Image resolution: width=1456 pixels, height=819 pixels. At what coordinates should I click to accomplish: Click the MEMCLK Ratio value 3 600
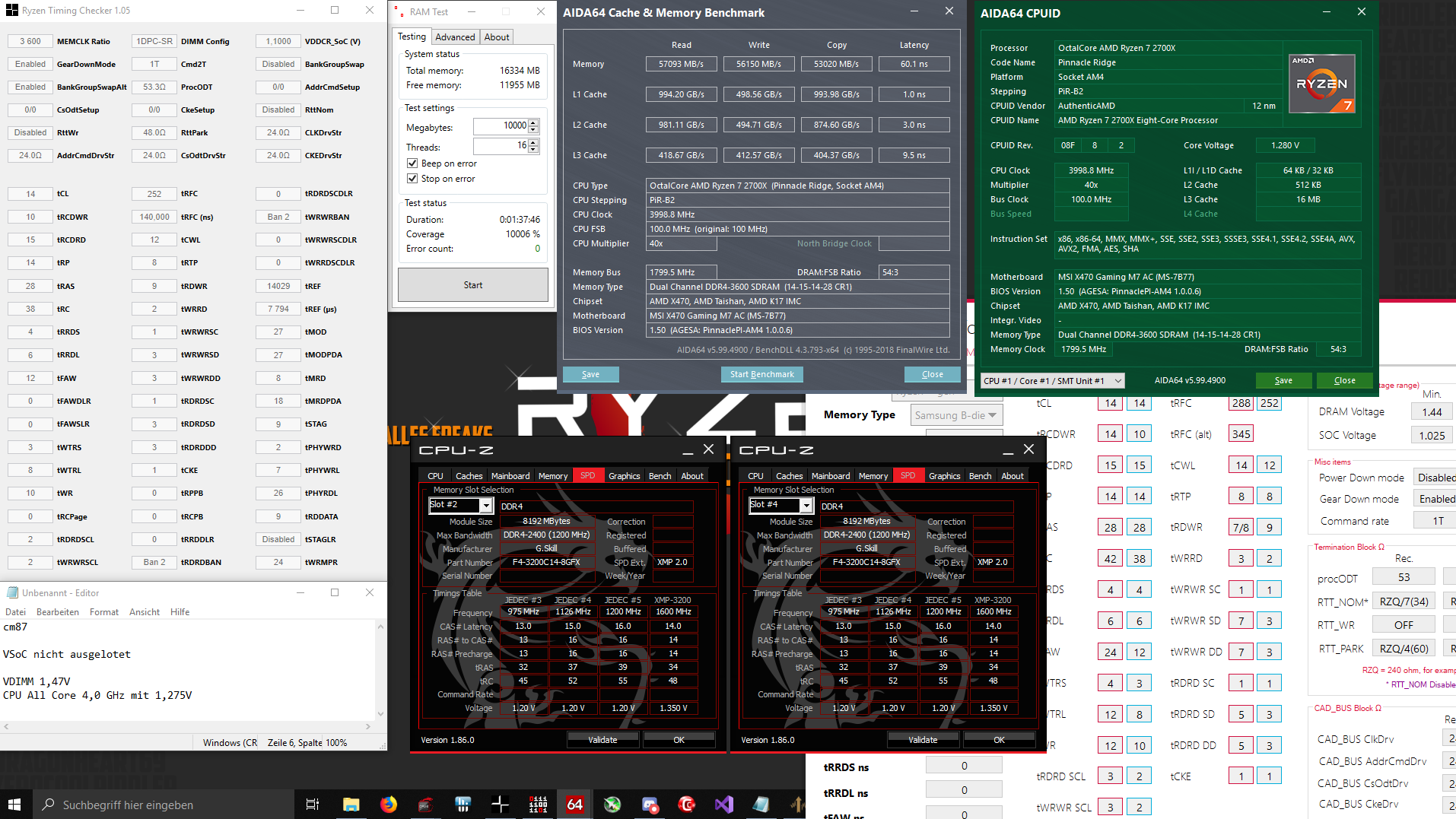30,41
